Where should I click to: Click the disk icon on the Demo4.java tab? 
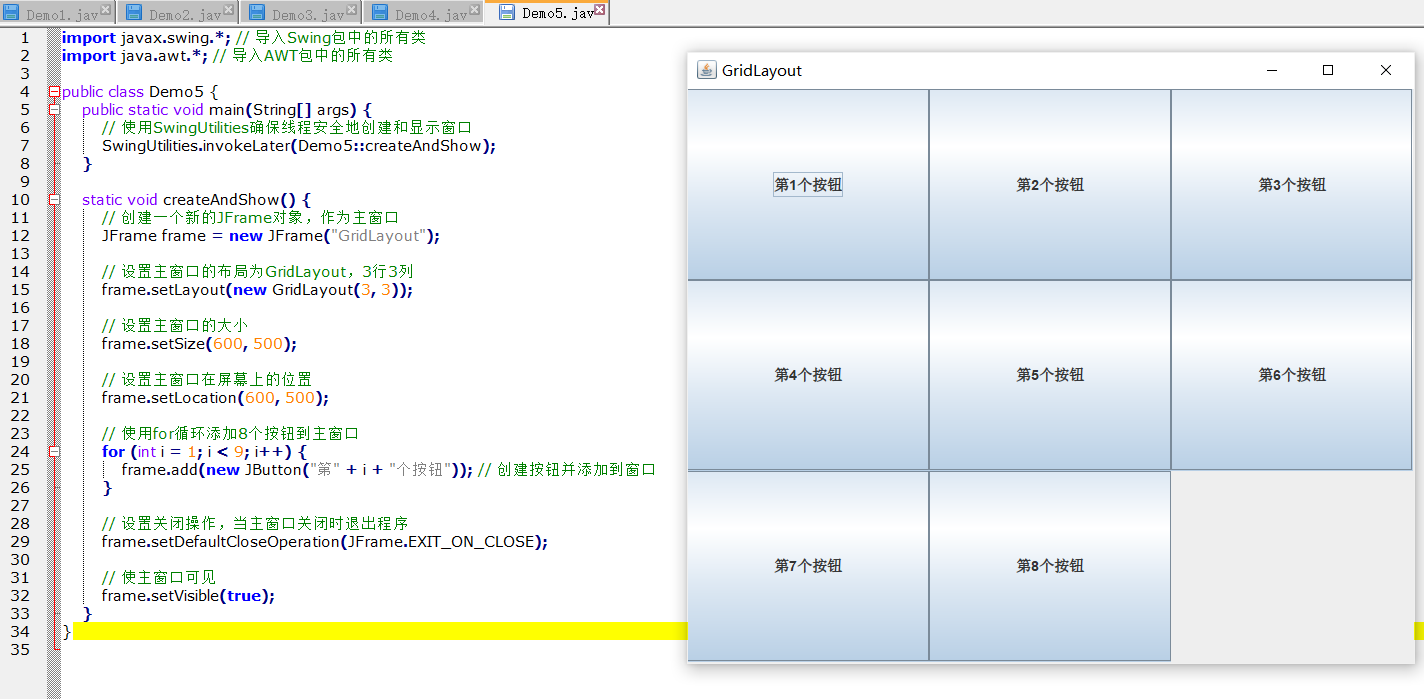click(x=380, y=13)
